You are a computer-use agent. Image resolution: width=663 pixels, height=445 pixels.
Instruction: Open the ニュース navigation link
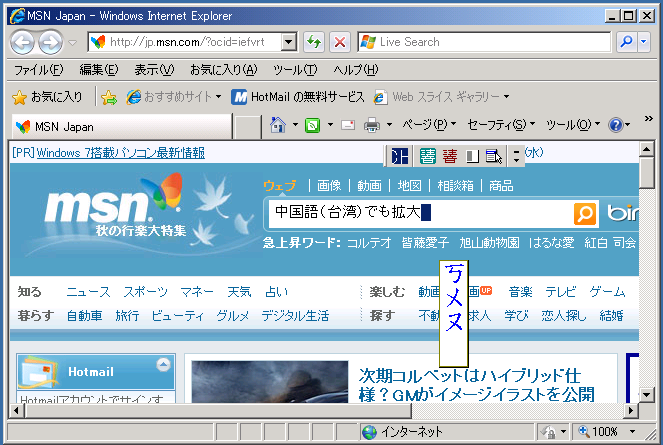tap(88, 292)
